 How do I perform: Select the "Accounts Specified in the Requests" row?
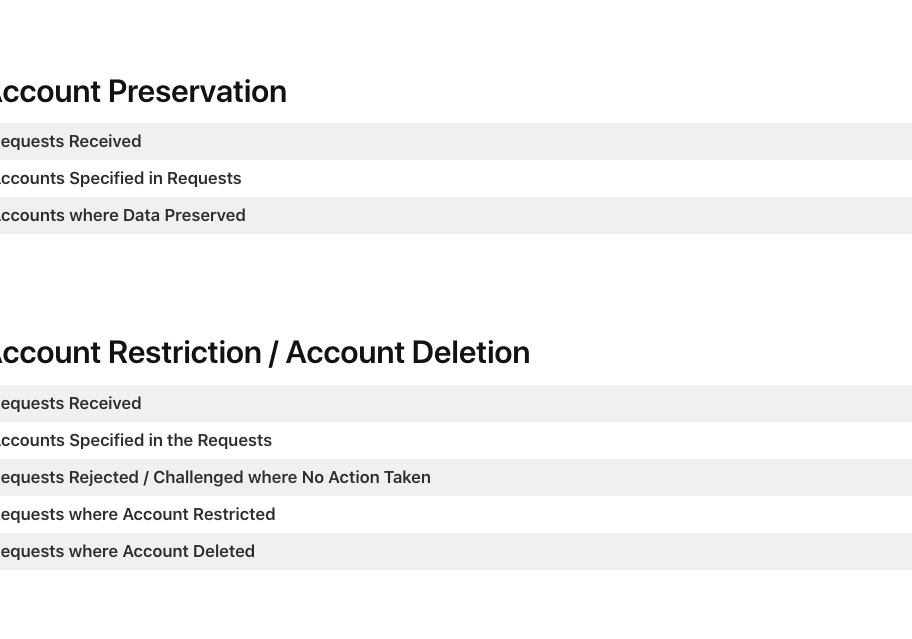(133, 441)
